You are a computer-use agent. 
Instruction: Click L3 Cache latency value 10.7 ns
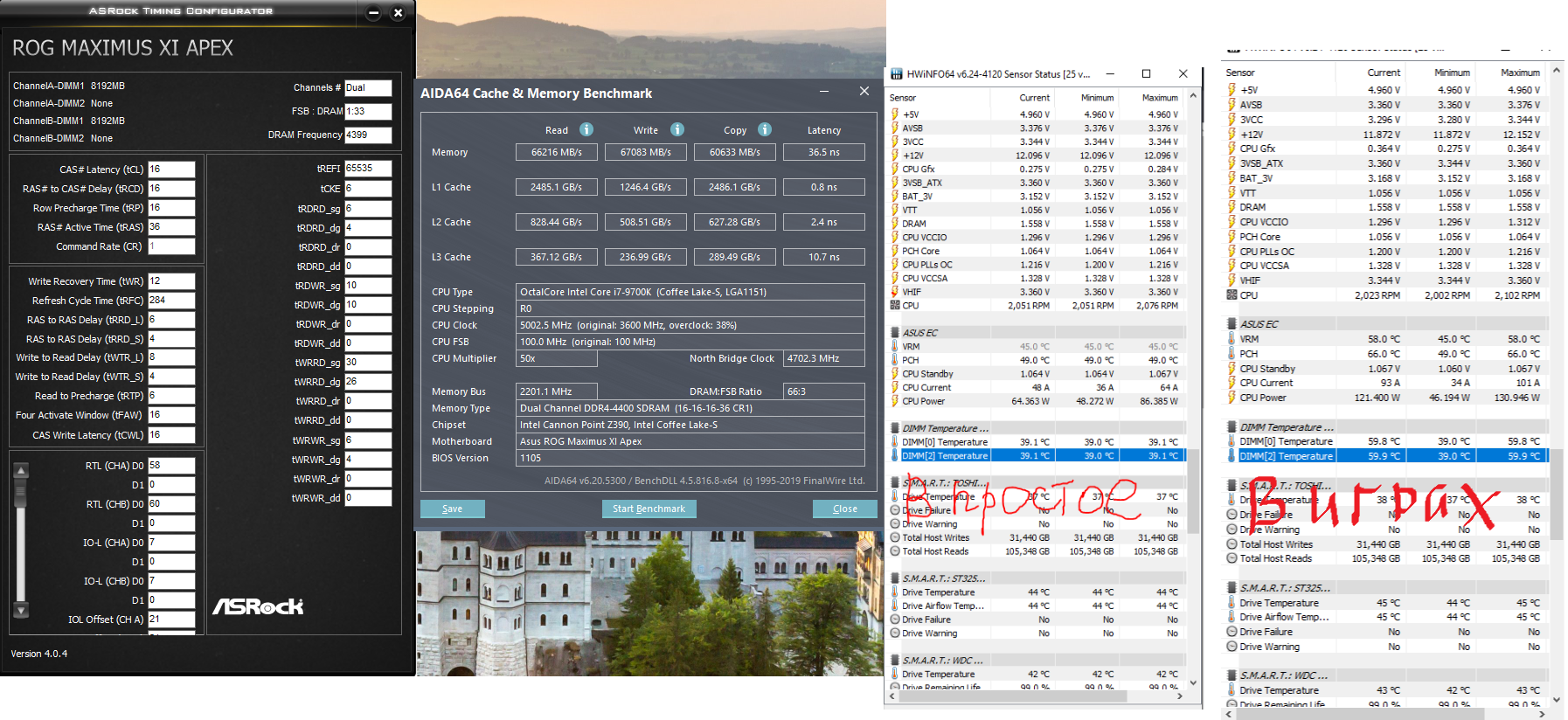coord(824,257)
